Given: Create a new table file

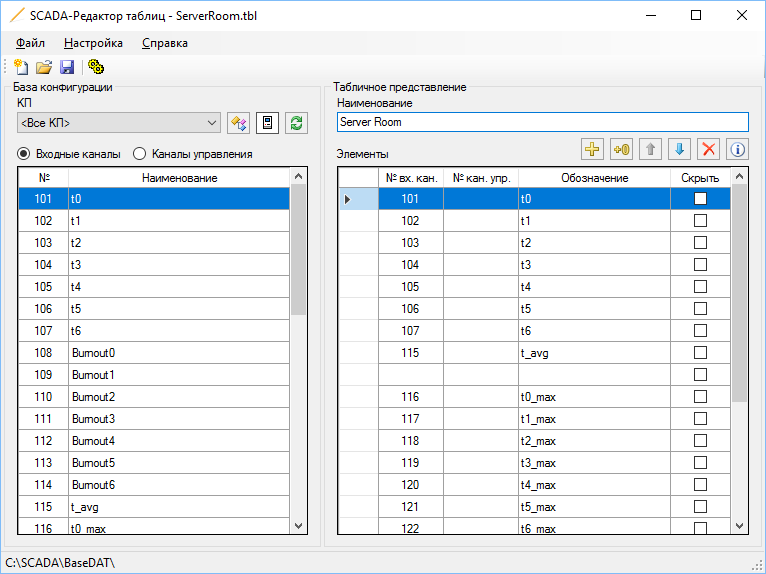Looking at the screenshot, I should tap(21, 67).
